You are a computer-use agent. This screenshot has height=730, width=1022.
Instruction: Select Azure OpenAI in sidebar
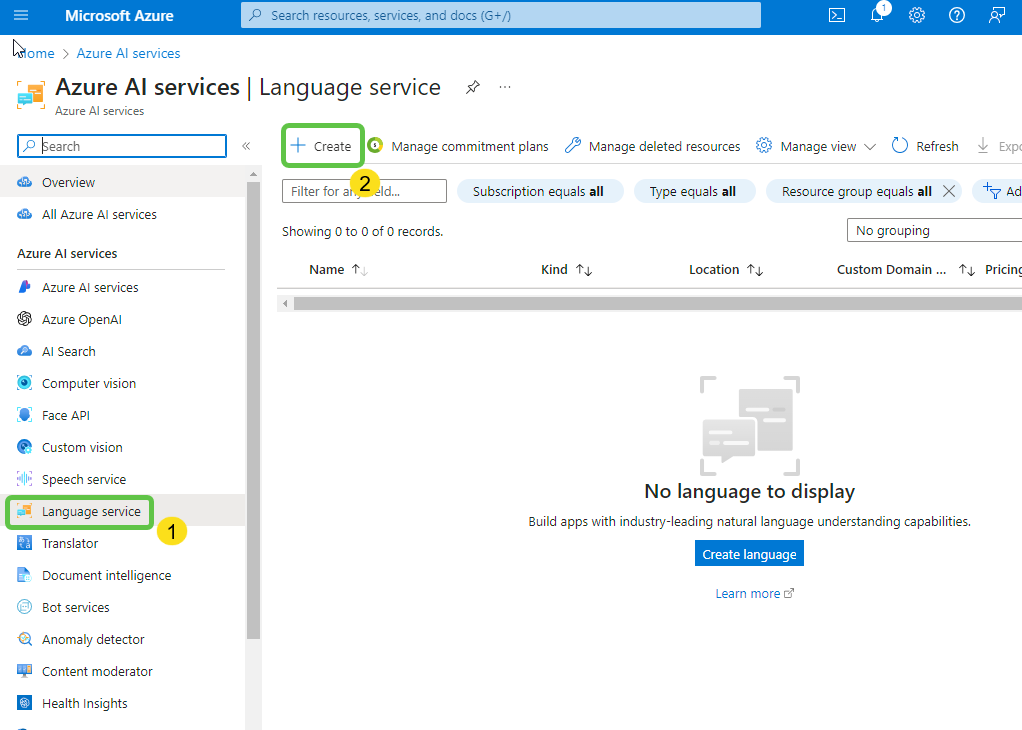click(81, 319)
